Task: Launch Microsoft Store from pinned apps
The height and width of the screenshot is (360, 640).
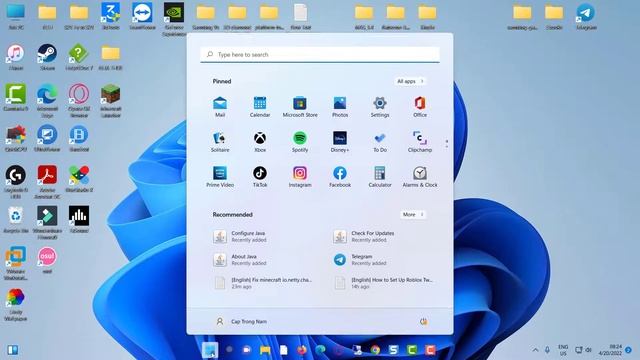Action: 300,107
